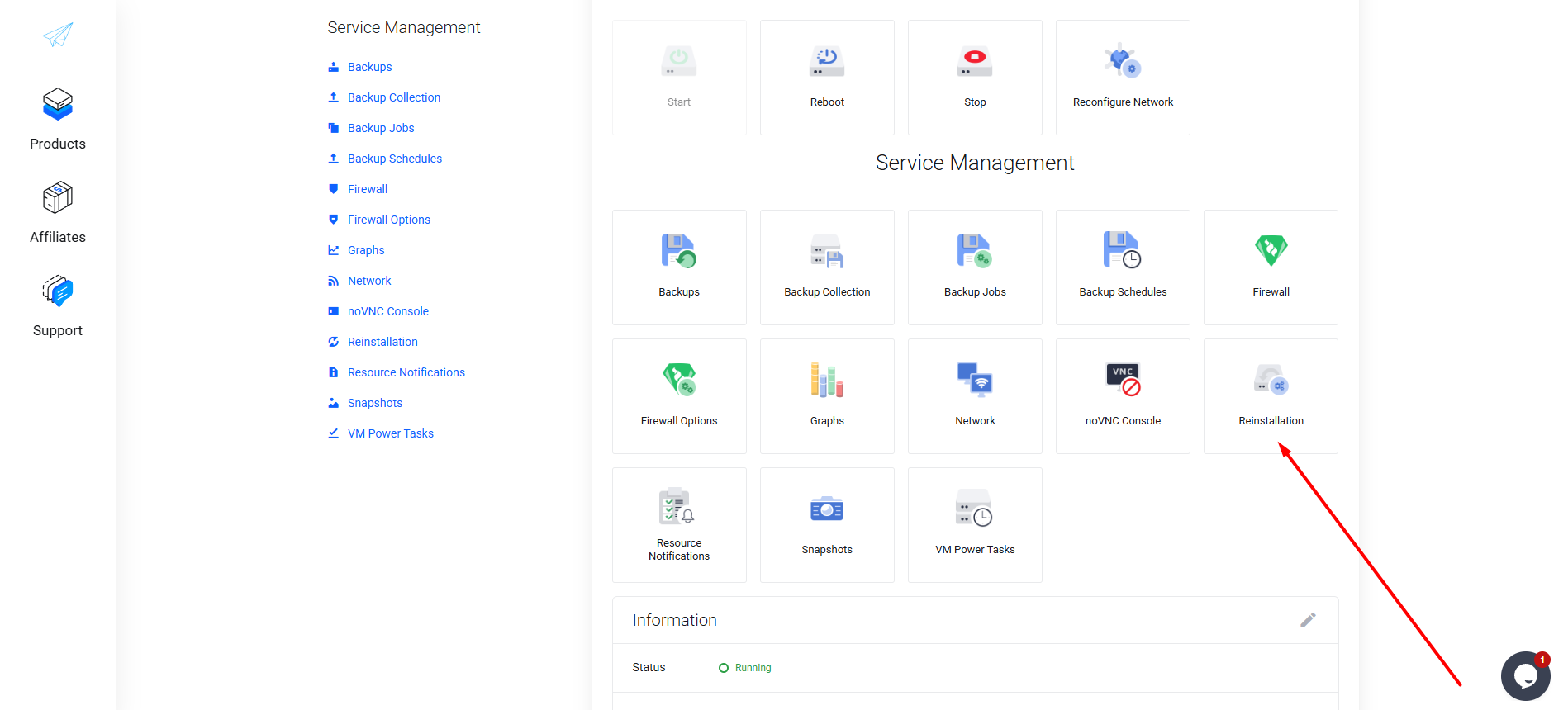Open Reinstallation sidebar link
The image size is (1568, 710).
click(x=382, y=342)
